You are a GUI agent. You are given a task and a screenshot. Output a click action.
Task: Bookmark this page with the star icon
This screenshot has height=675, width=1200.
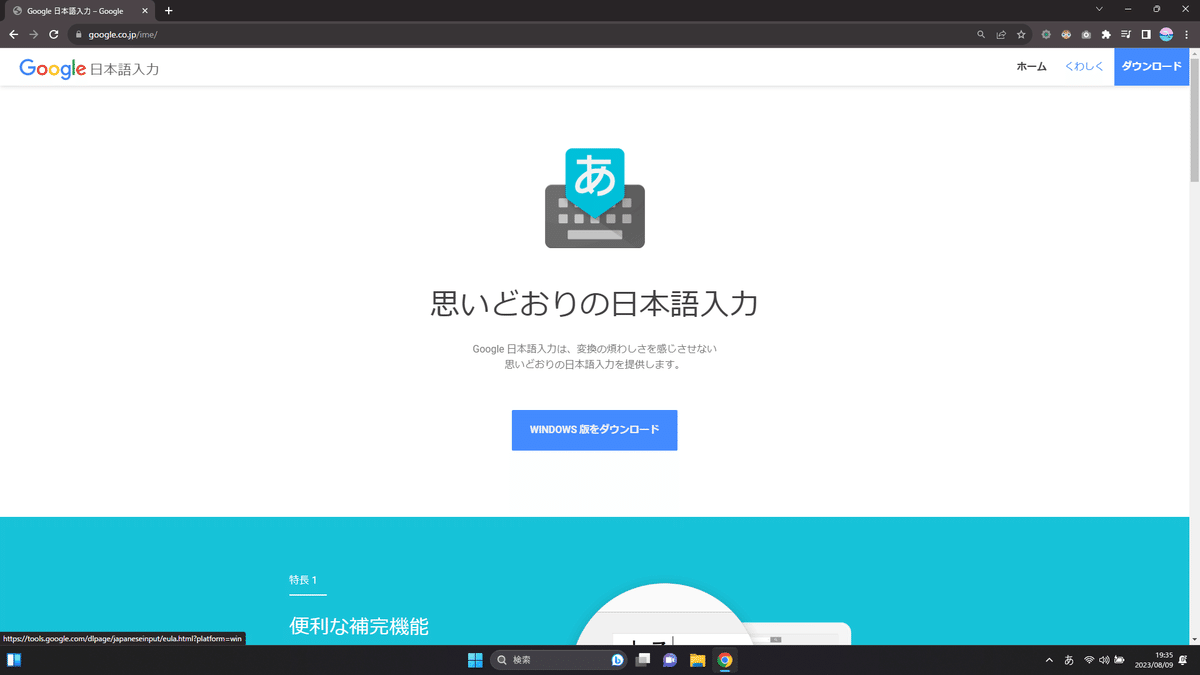coord(1021,34)
